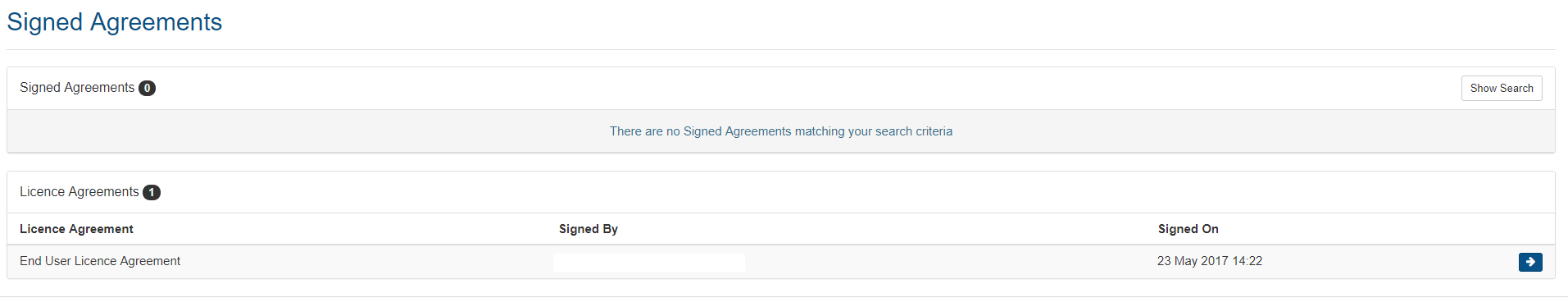Open the End User Licence Agreement arrow icon
The height and width of the screenshot is (307, 1568).
[x=1530, y=262]
